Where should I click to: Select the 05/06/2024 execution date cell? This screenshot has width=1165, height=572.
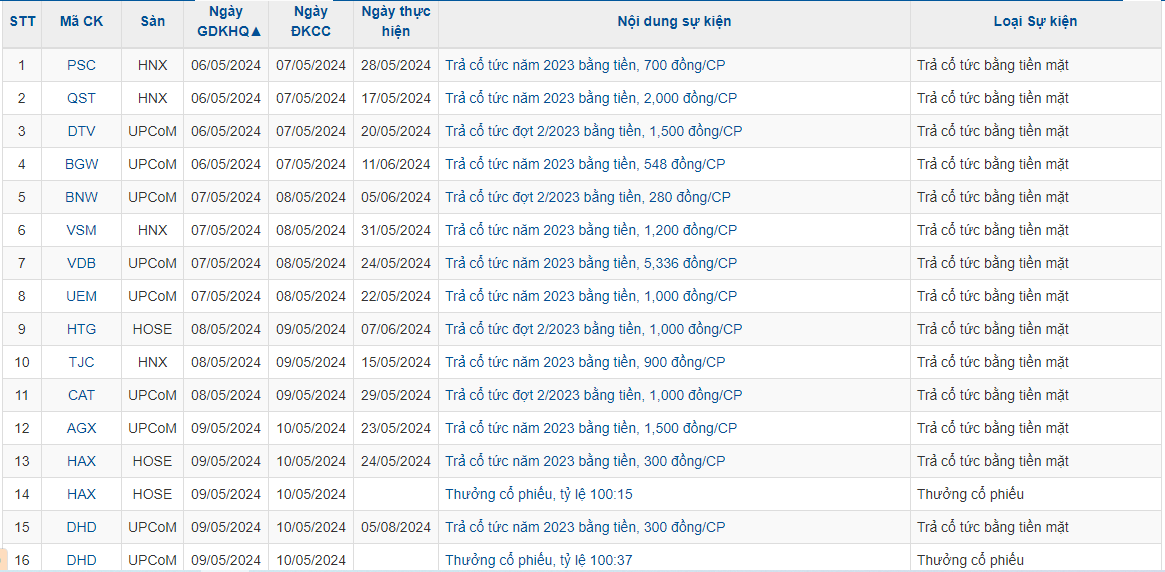point(396,198)
